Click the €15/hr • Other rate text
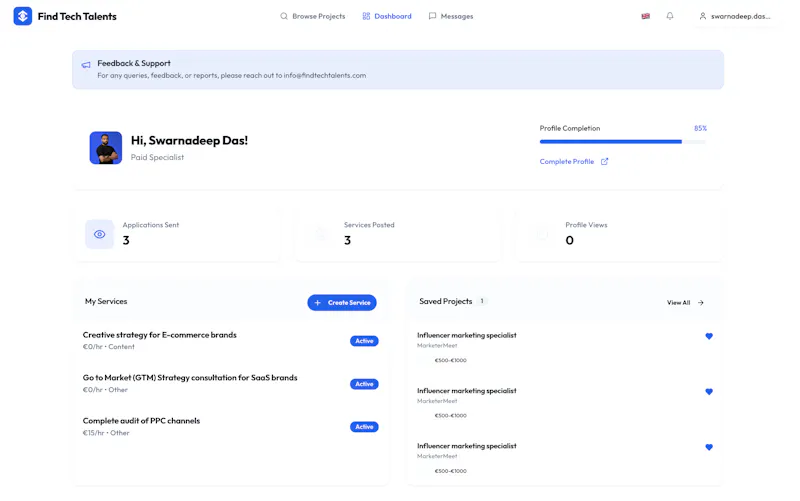The width and height of the screenshot is (800, 501). pos(106,433)
